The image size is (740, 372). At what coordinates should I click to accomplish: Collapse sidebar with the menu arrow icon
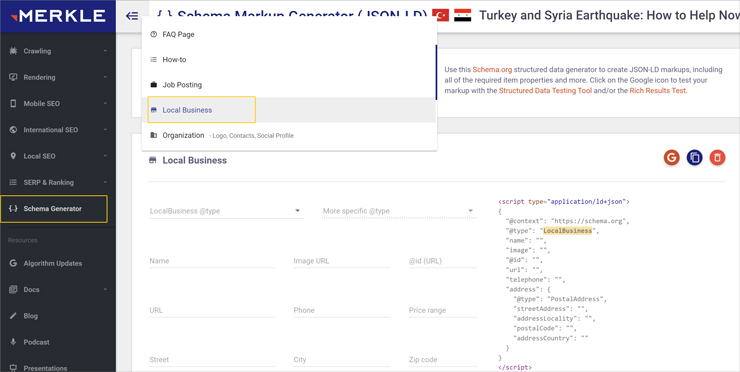(x=132, y=16)
